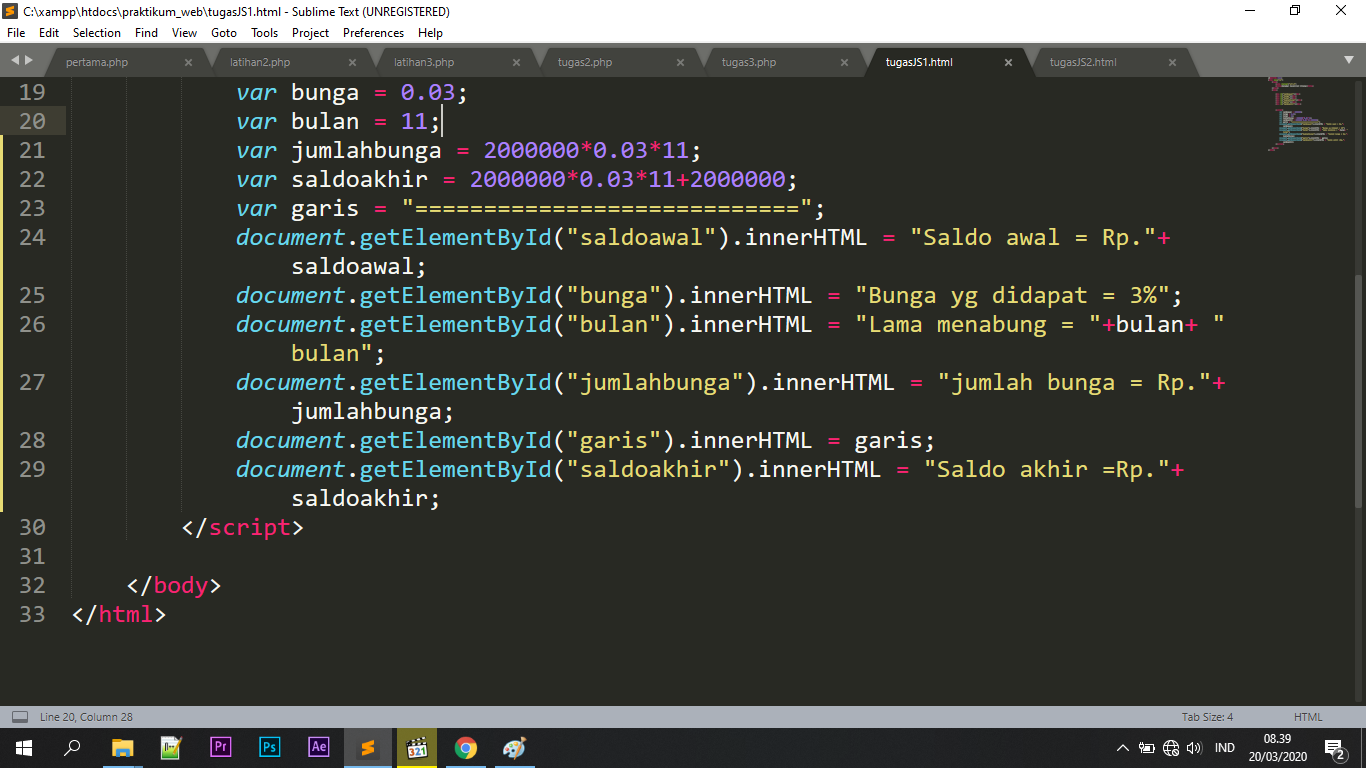Open File Explorer from the taskbar
This screenshot has width=1366, height=768.
coord(123,747)
